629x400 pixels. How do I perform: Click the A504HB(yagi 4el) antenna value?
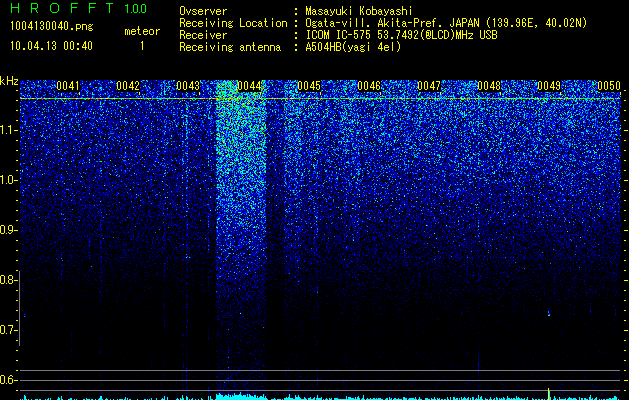coord(353,47)
